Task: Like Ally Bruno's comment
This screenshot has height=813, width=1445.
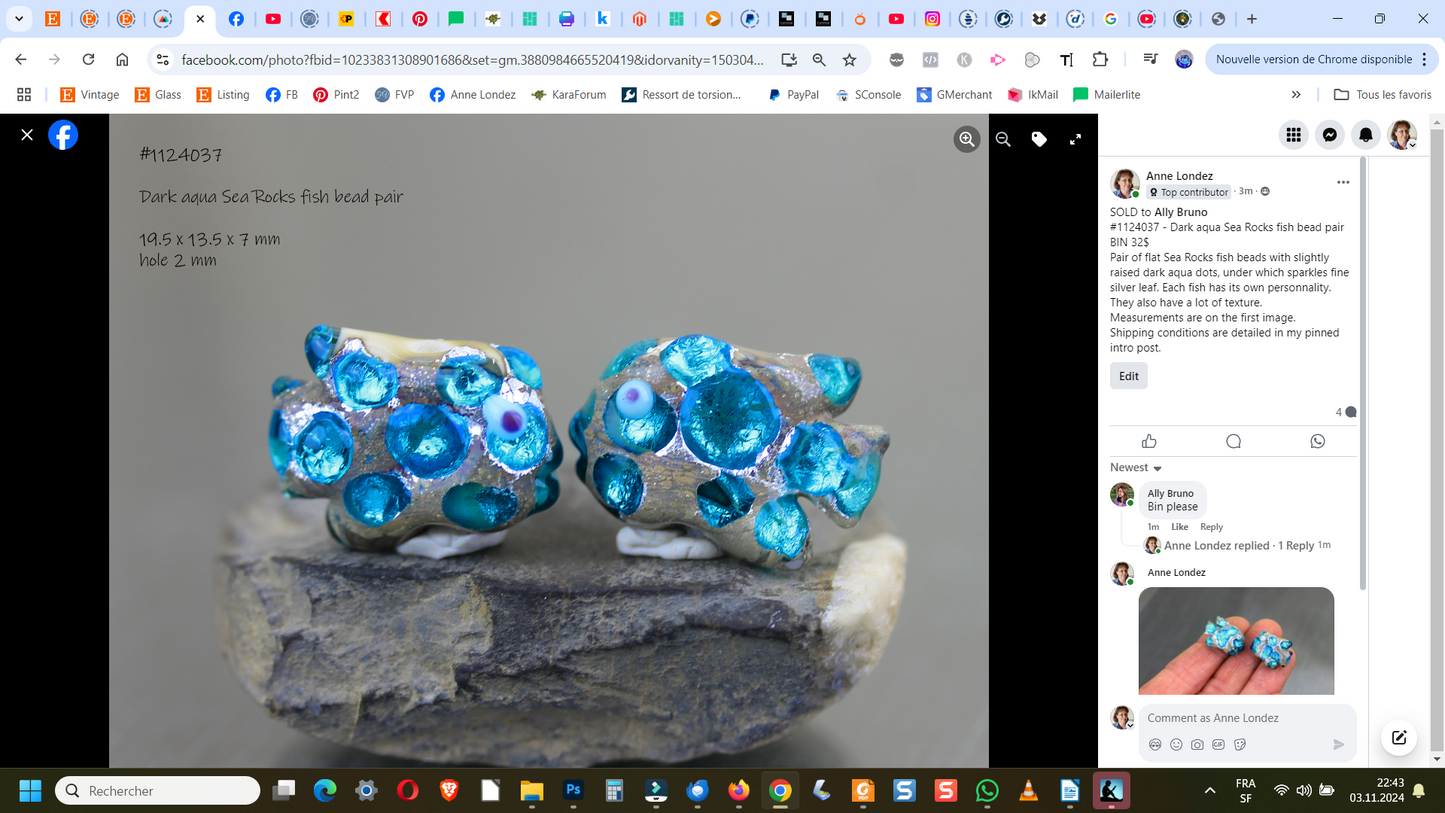Action: click(x=1180, y=527)
